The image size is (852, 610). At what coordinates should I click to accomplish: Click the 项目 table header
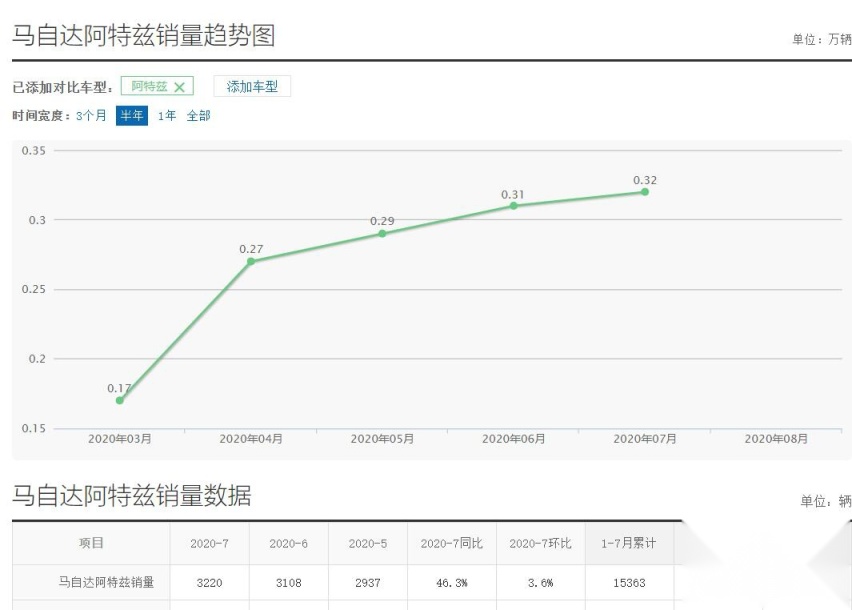pyautogui.click(x=91, y=543)
